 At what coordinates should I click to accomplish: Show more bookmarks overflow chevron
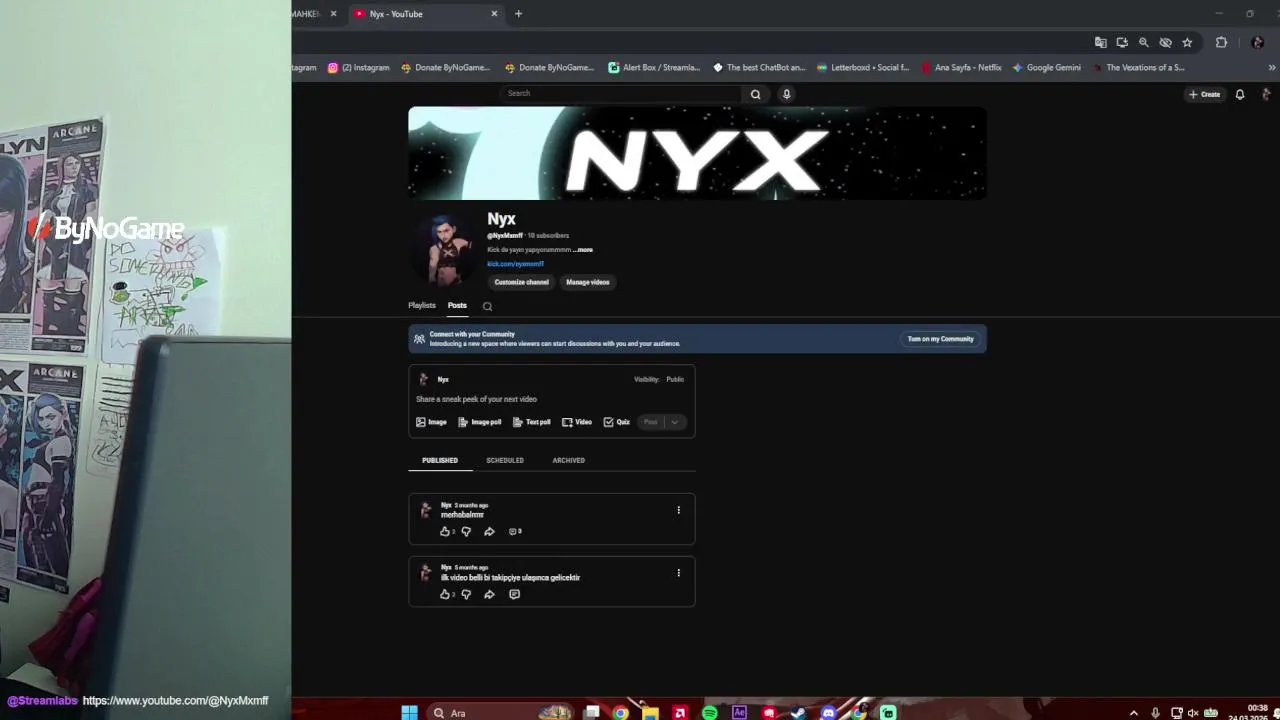pos(1272,68)
